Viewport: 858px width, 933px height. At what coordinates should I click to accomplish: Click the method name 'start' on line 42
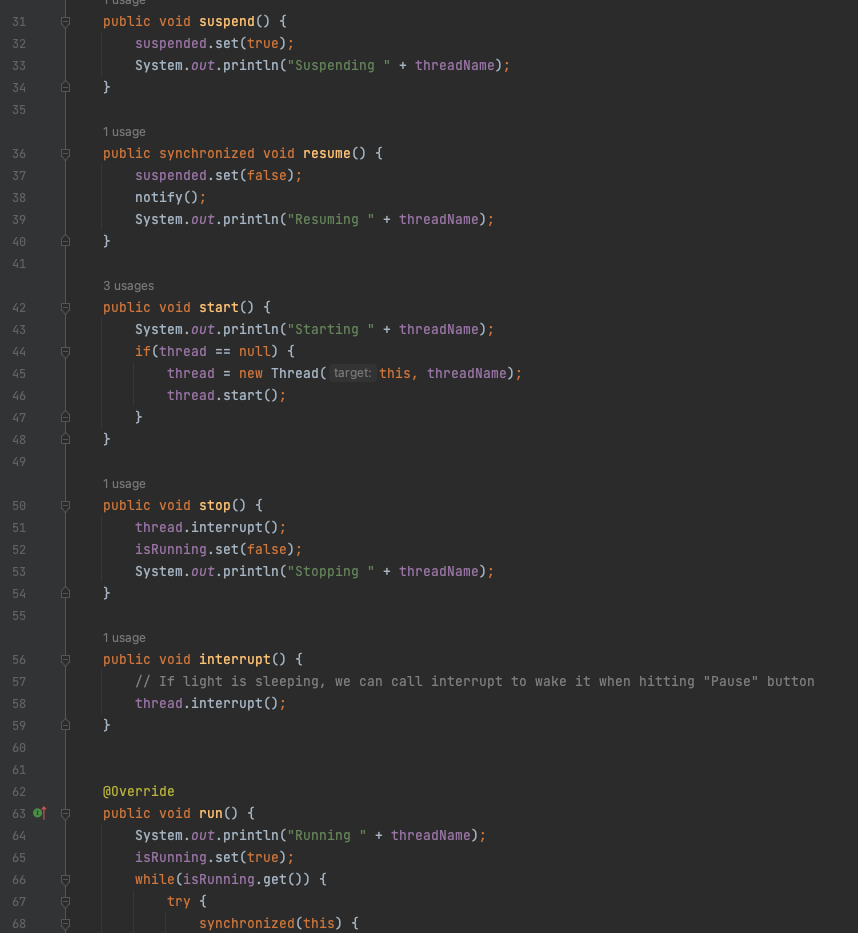(x=218, y=308)
